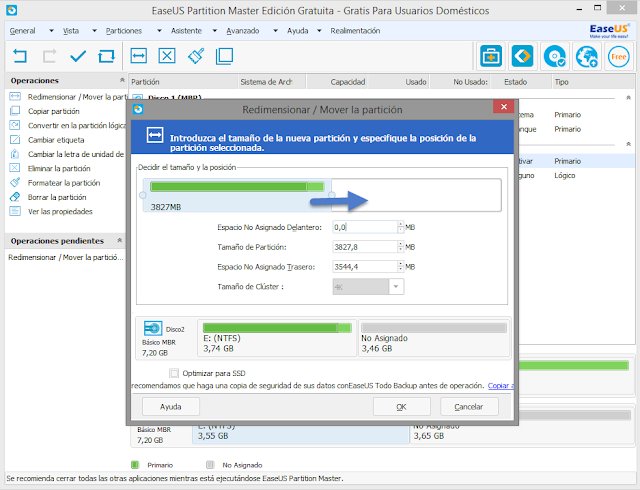640x490 pixels.
Task: Open the Realimentación menu item
Action: point(355,31)
